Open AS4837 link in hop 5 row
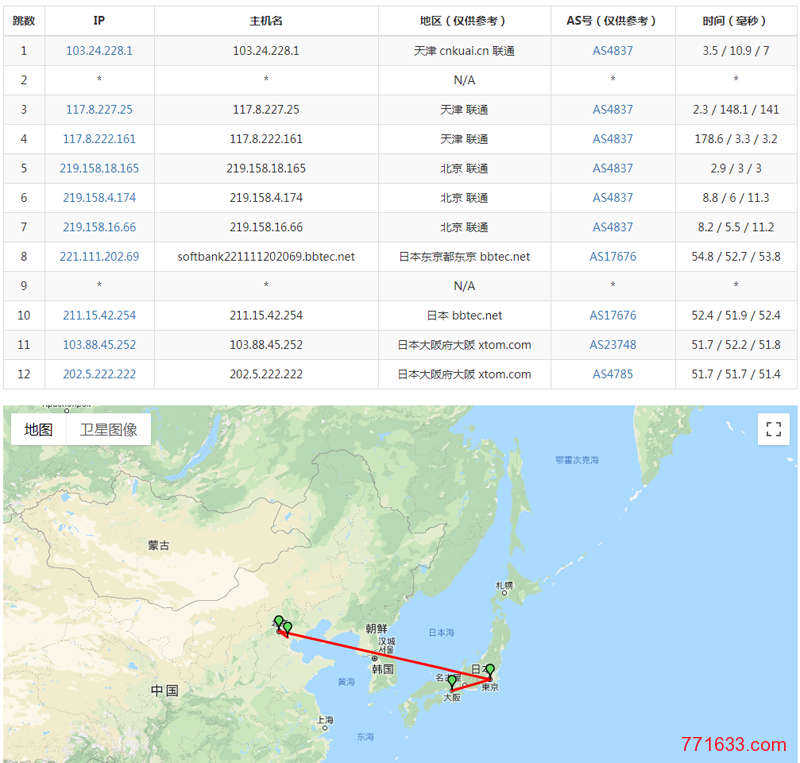Image resolution: width=800 pixels, height=763 pixels. (x=612, y=168)
